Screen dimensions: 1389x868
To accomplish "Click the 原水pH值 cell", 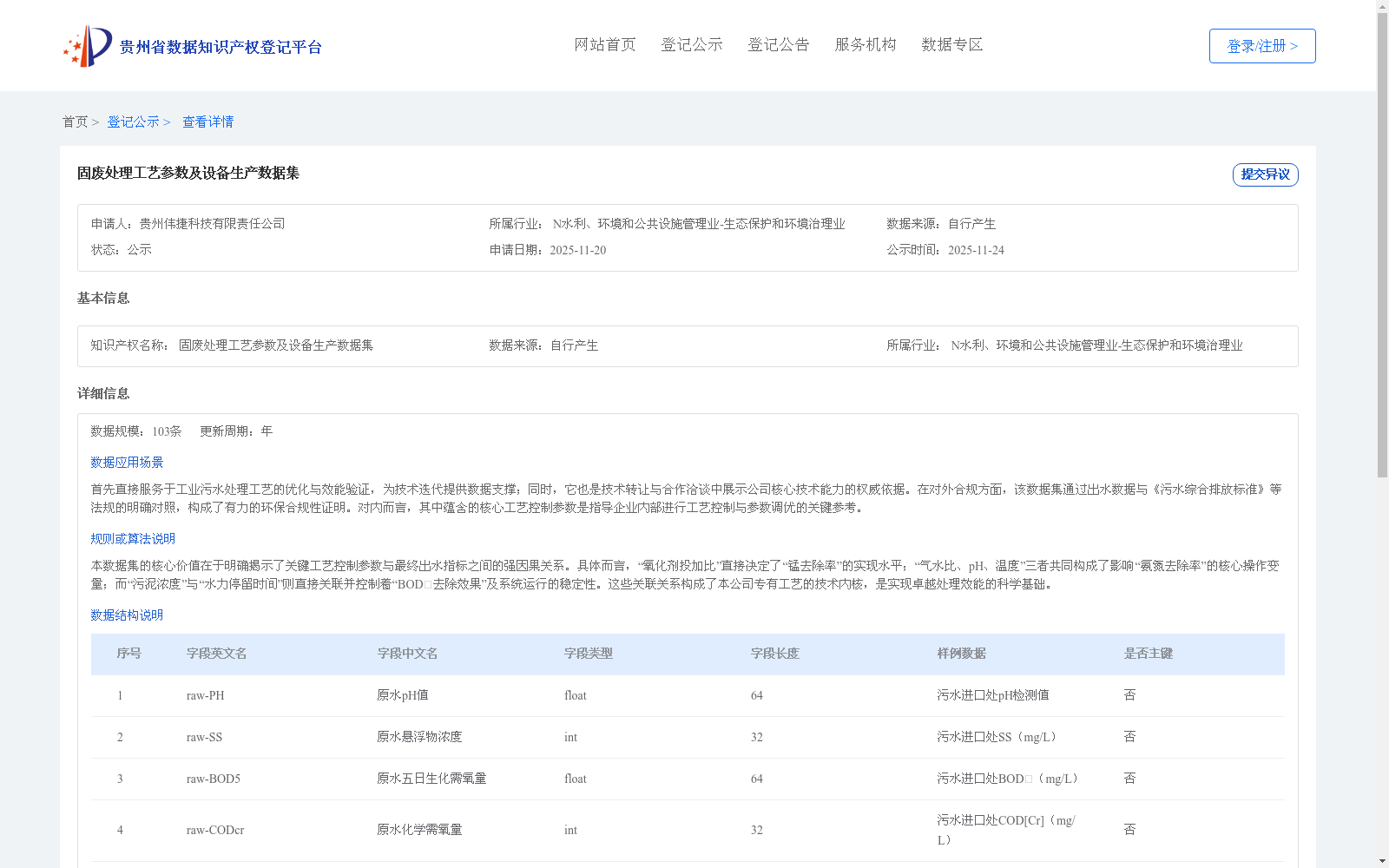I will tap(403, 695).
